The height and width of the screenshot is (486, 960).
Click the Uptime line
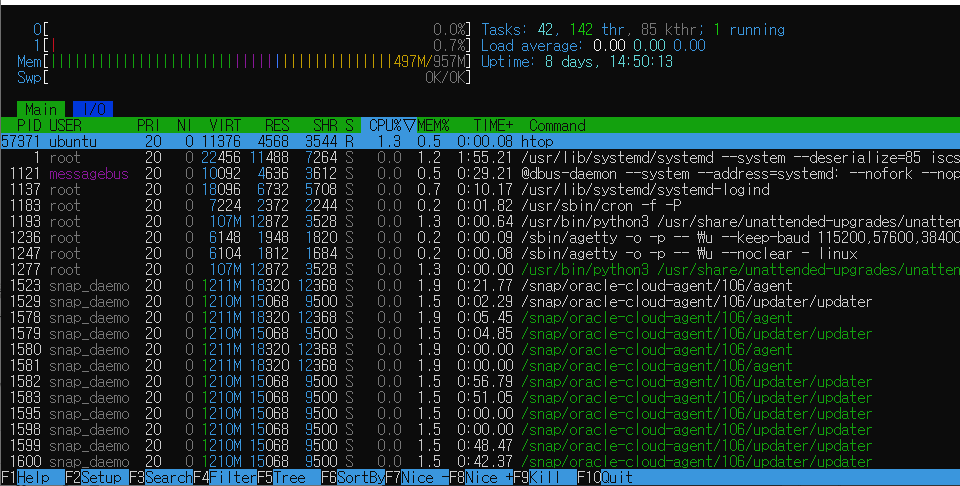[x=577, y=61]
